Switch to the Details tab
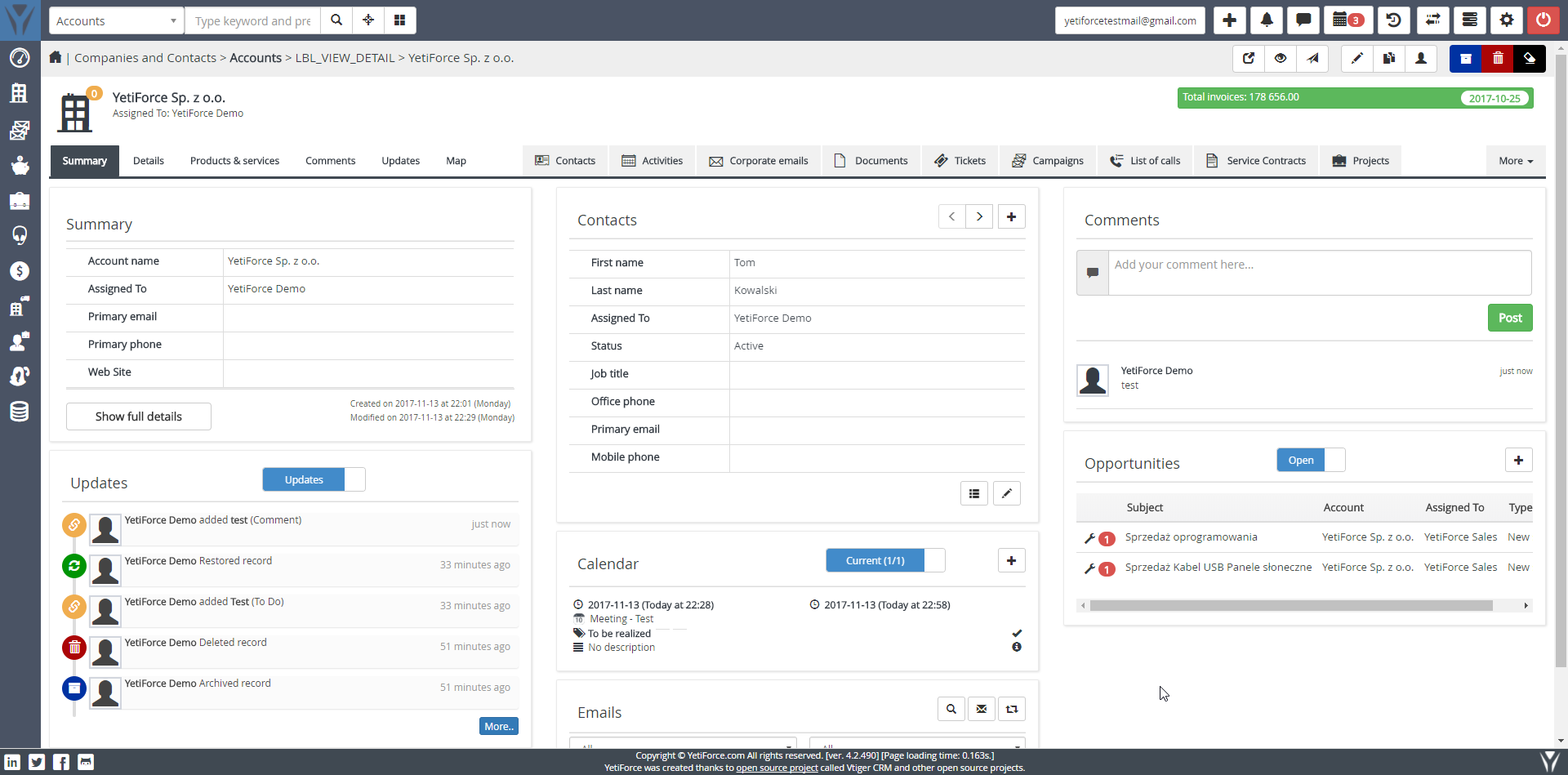Image resolution: width=1568 pixels, height=775 pixels. click(149, 161)
